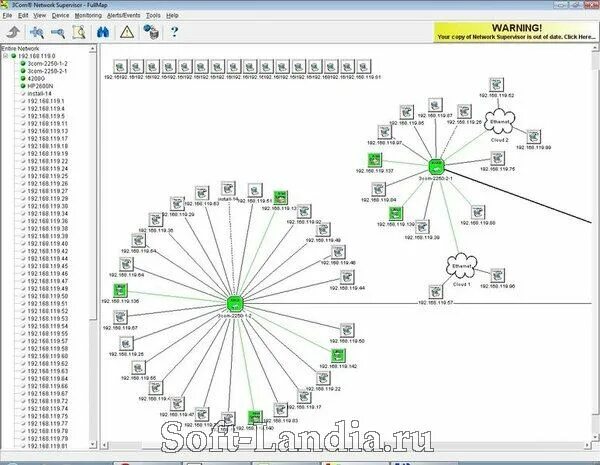Open the Device menu
This screenshot has width=600, height=465.
60,15
